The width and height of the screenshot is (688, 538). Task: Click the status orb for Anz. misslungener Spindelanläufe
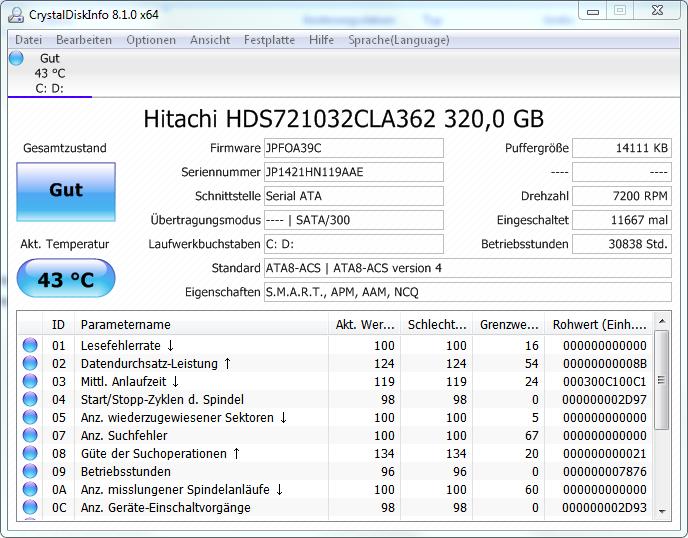(30, 489)
